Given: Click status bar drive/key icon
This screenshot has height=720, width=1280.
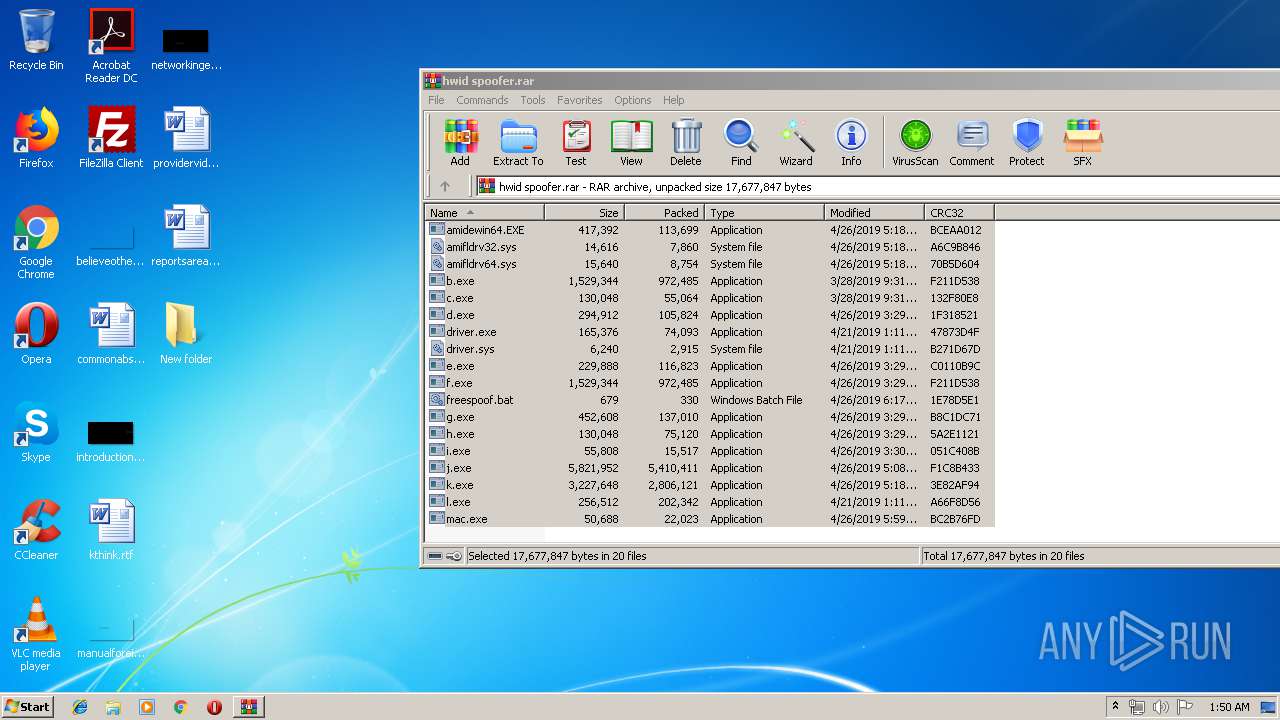Looking at the screenshot, I should tap(444, 556).
